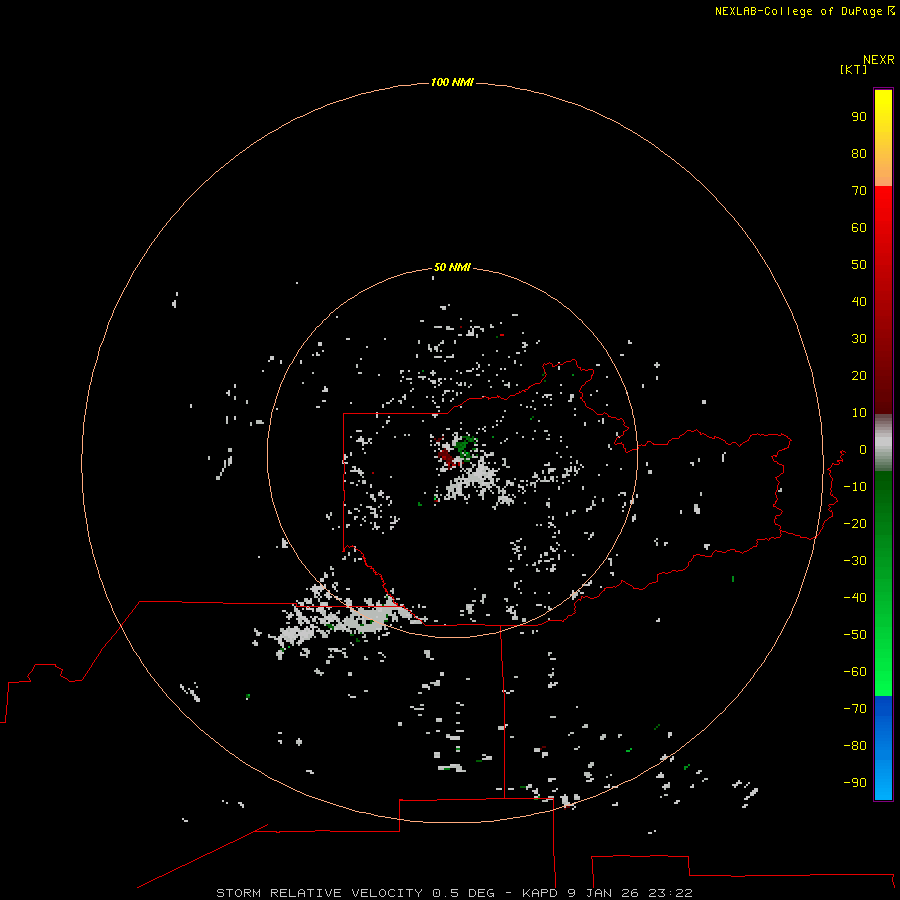Click the -10 knot scale label

(x=855, y=487)
